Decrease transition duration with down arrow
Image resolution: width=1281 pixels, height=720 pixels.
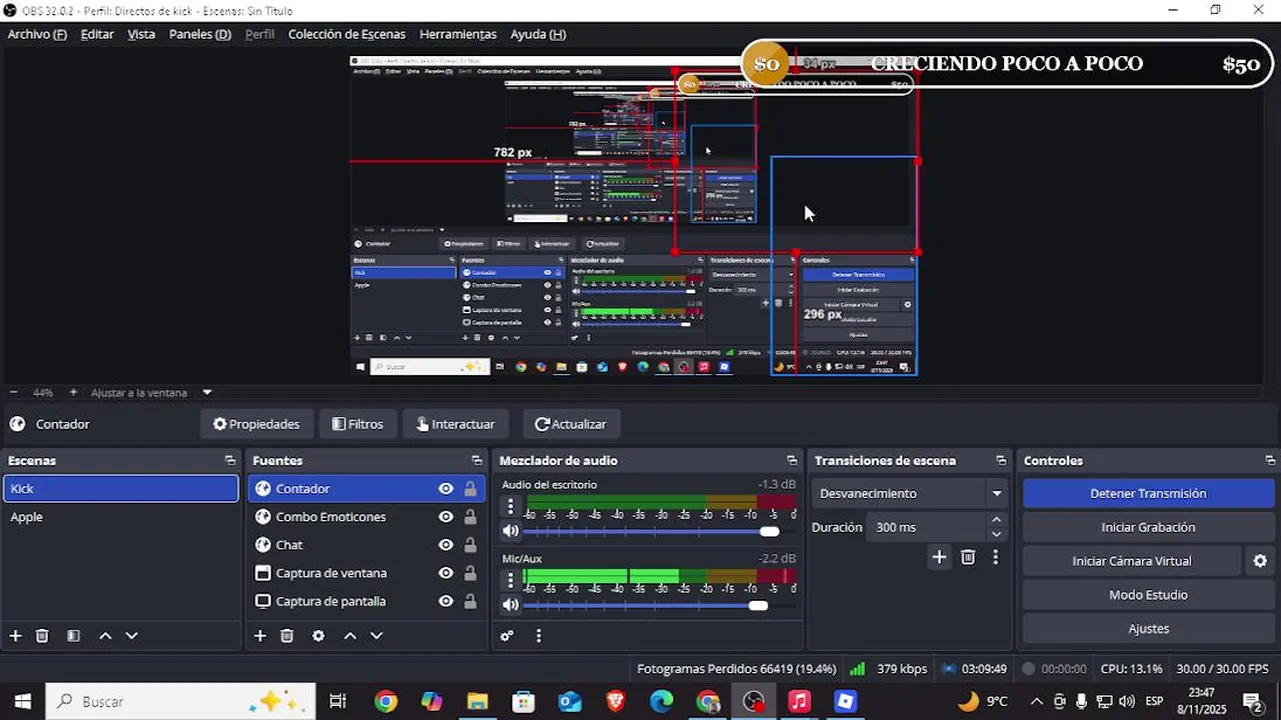coord(996,534)
